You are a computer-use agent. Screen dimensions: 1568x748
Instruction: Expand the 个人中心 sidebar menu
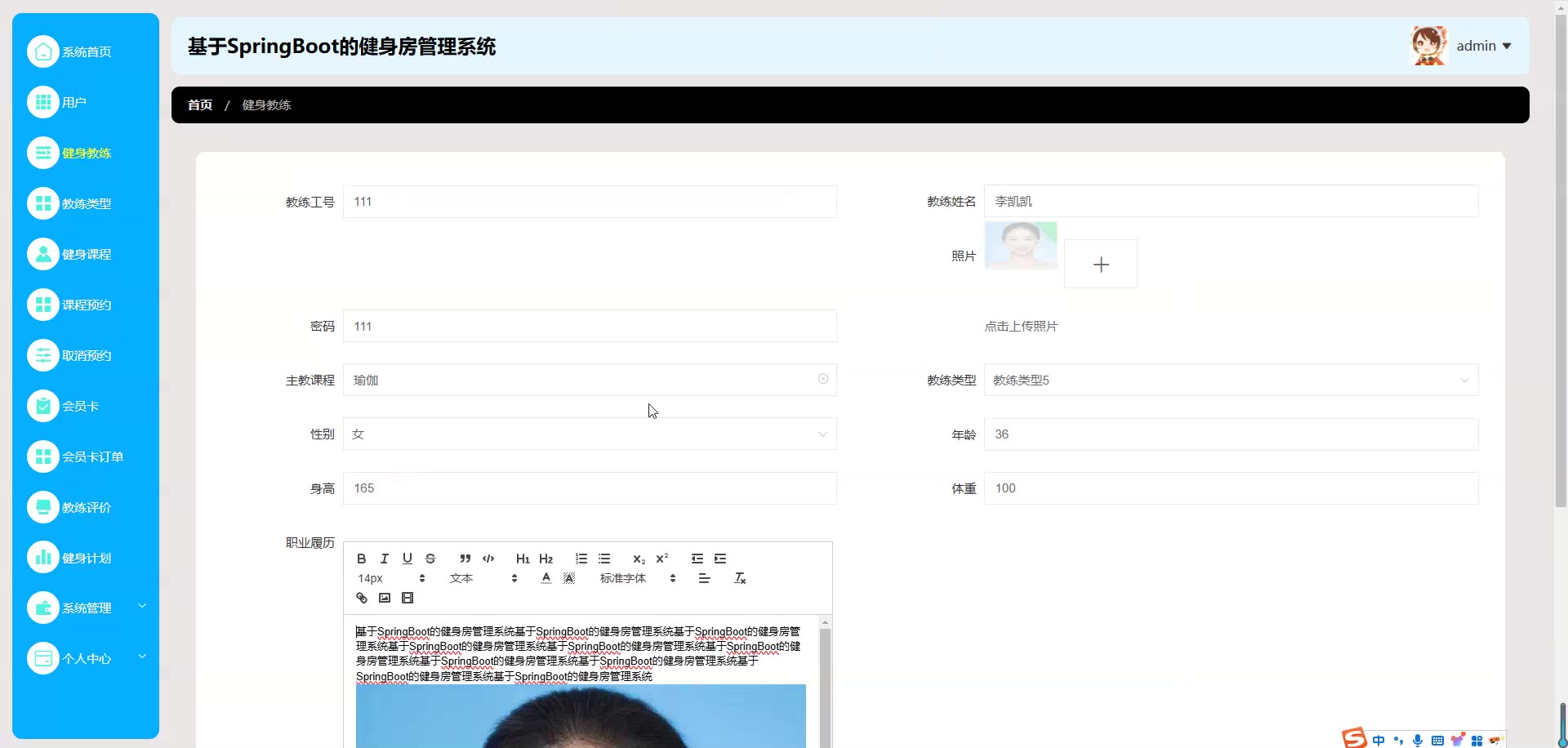click(x=86, y=658)
